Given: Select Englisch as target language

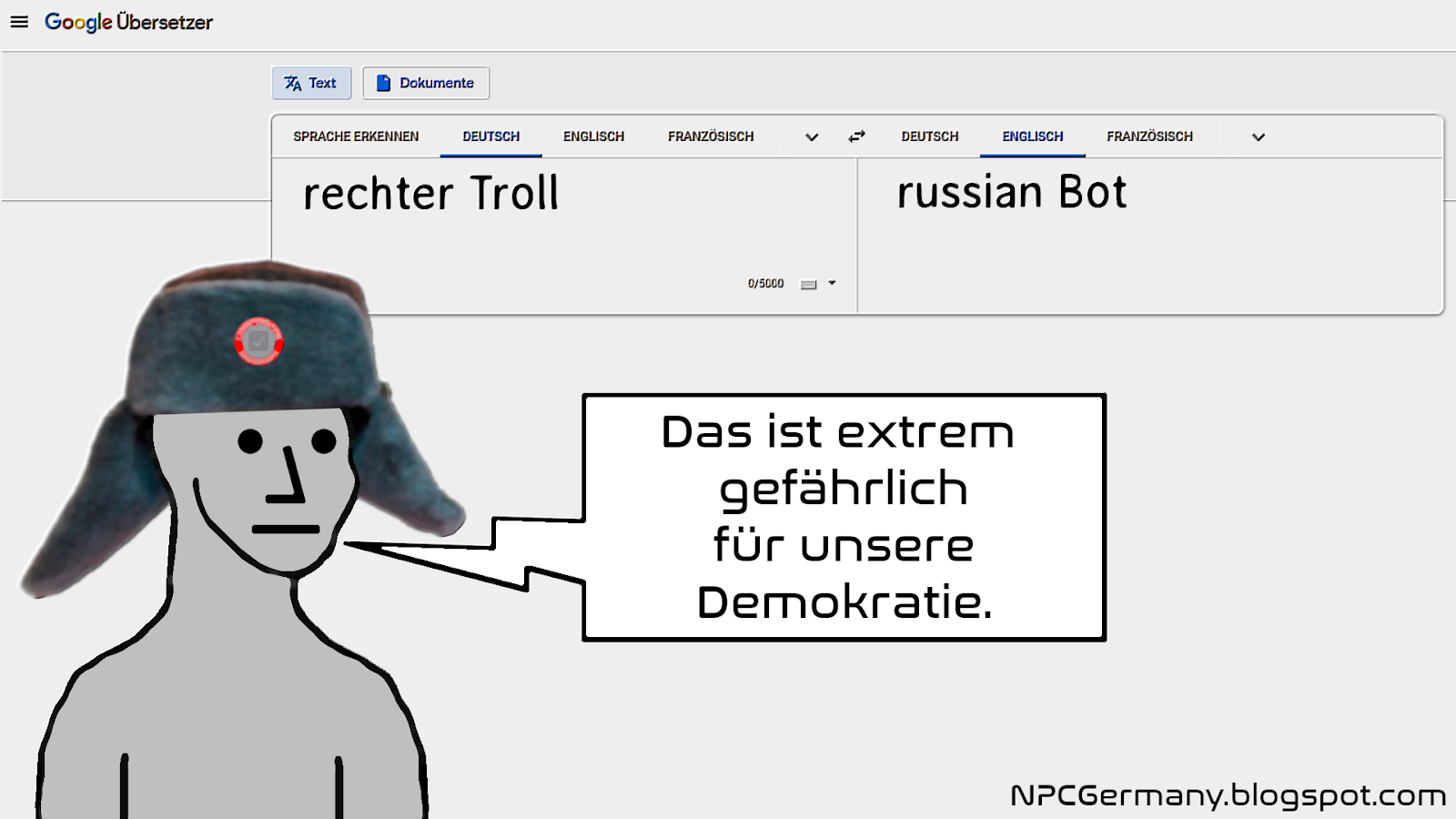Looking at the screenshot, I should [1033, 136].
